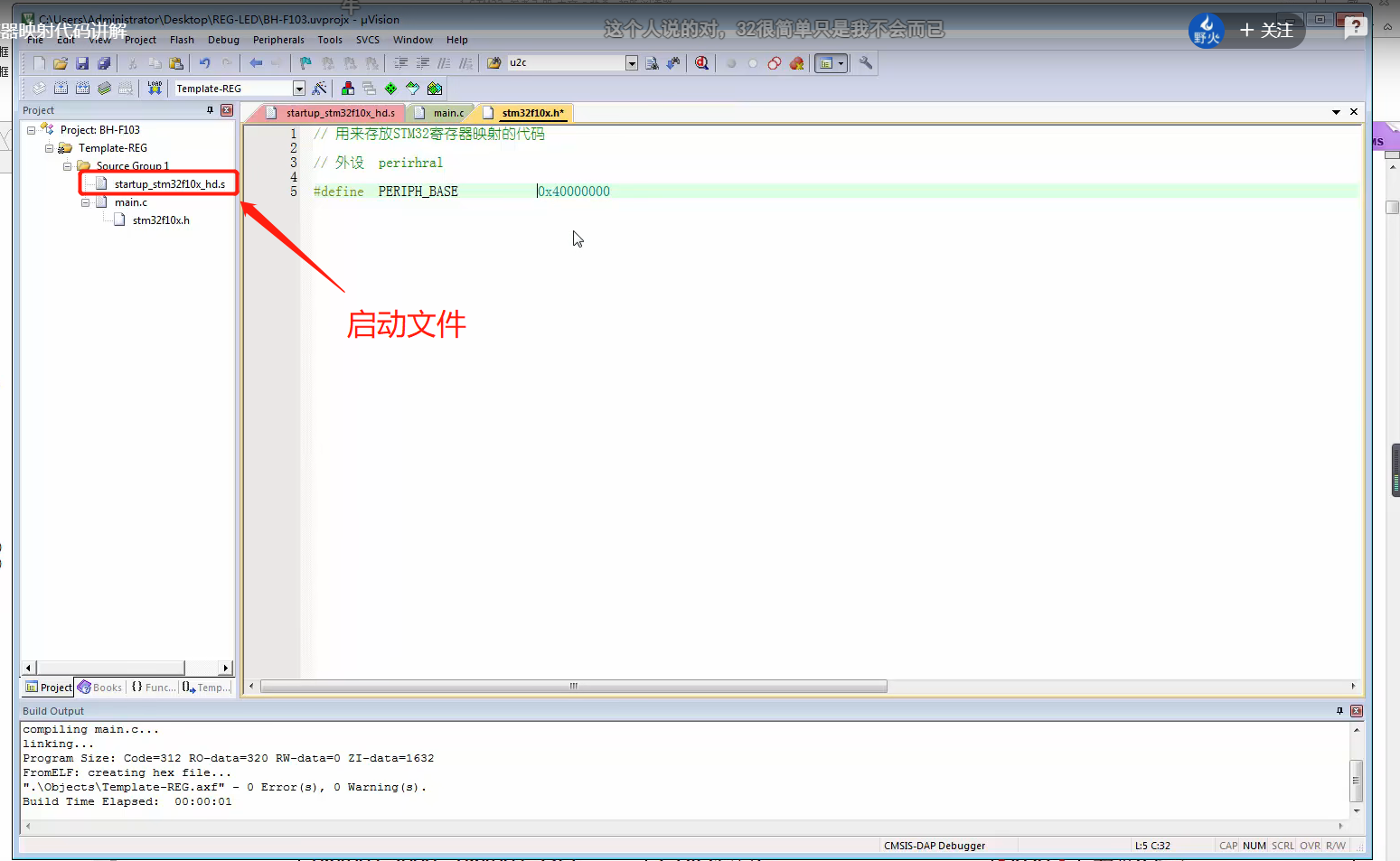The width and height of the screenshot is (1400, 861).
Task: Open the Debug menu
Action: coord(223,40)
